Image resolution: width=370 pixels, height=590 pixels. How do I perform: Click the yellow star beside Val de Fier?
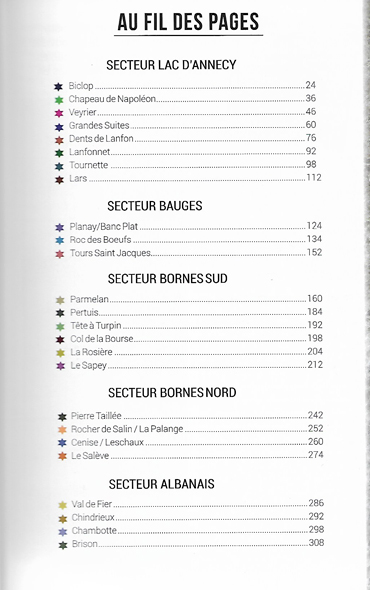click(x=62, y=505)
